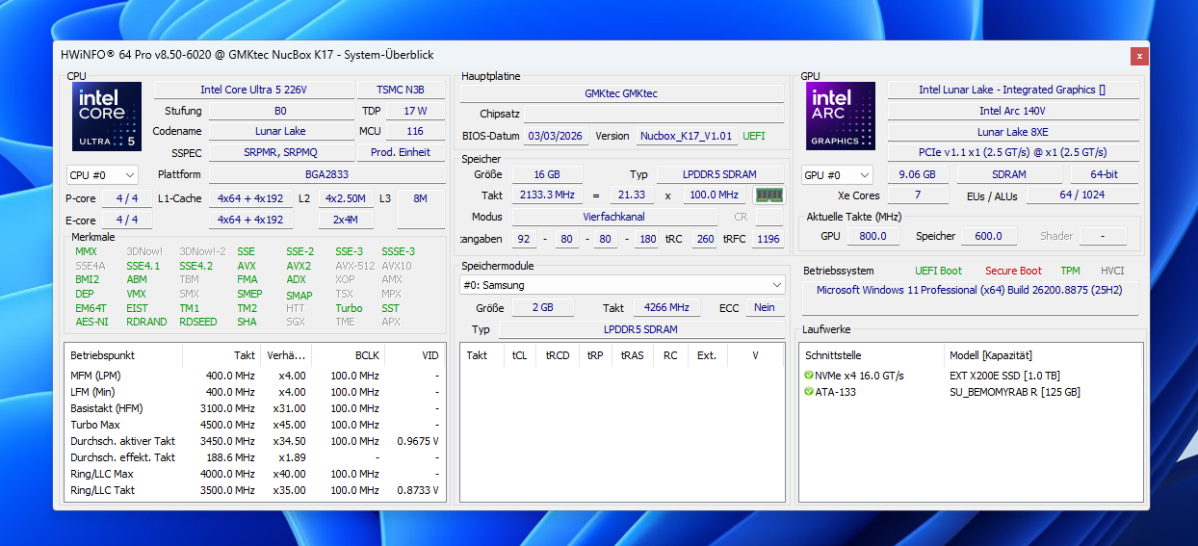Select the Betriebspunkt column header

(124, 356)
